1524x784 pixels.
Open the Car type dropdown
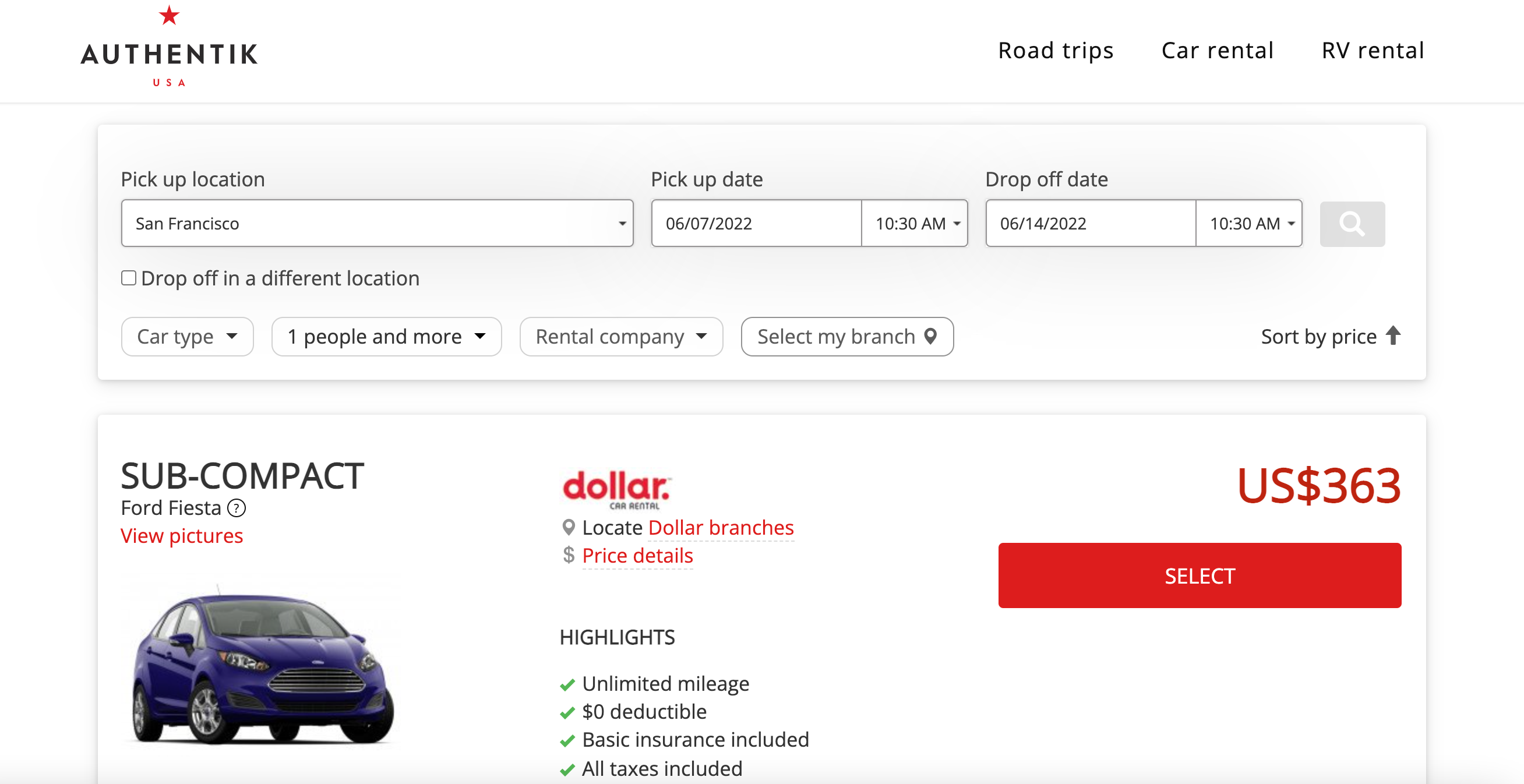click(187, 336)
